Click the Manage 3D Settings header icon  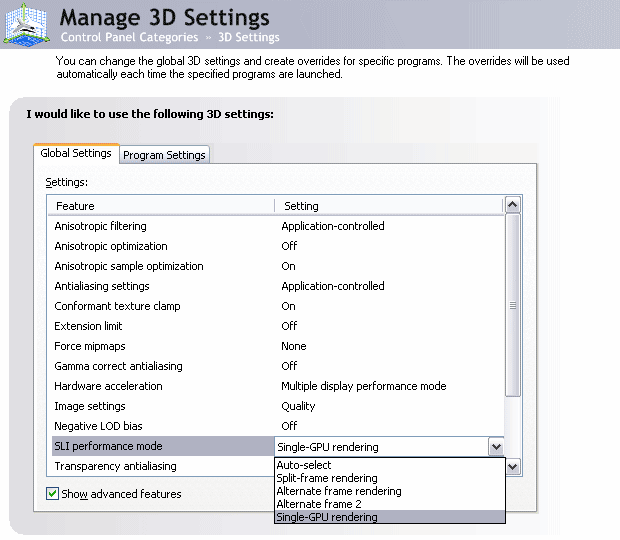coord(27,24)
